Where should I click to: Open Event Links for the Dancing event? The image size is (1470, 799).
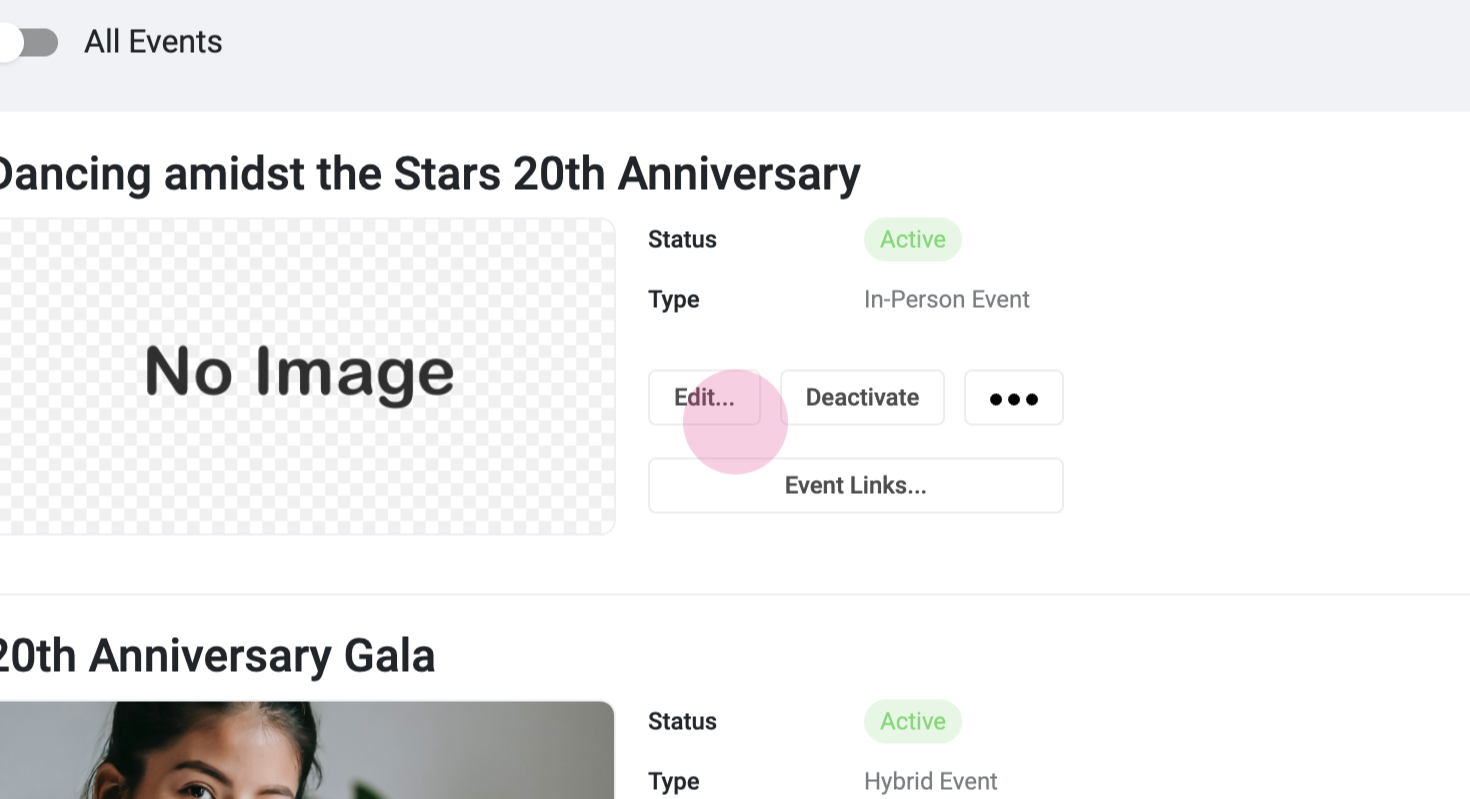coord(855,486)
